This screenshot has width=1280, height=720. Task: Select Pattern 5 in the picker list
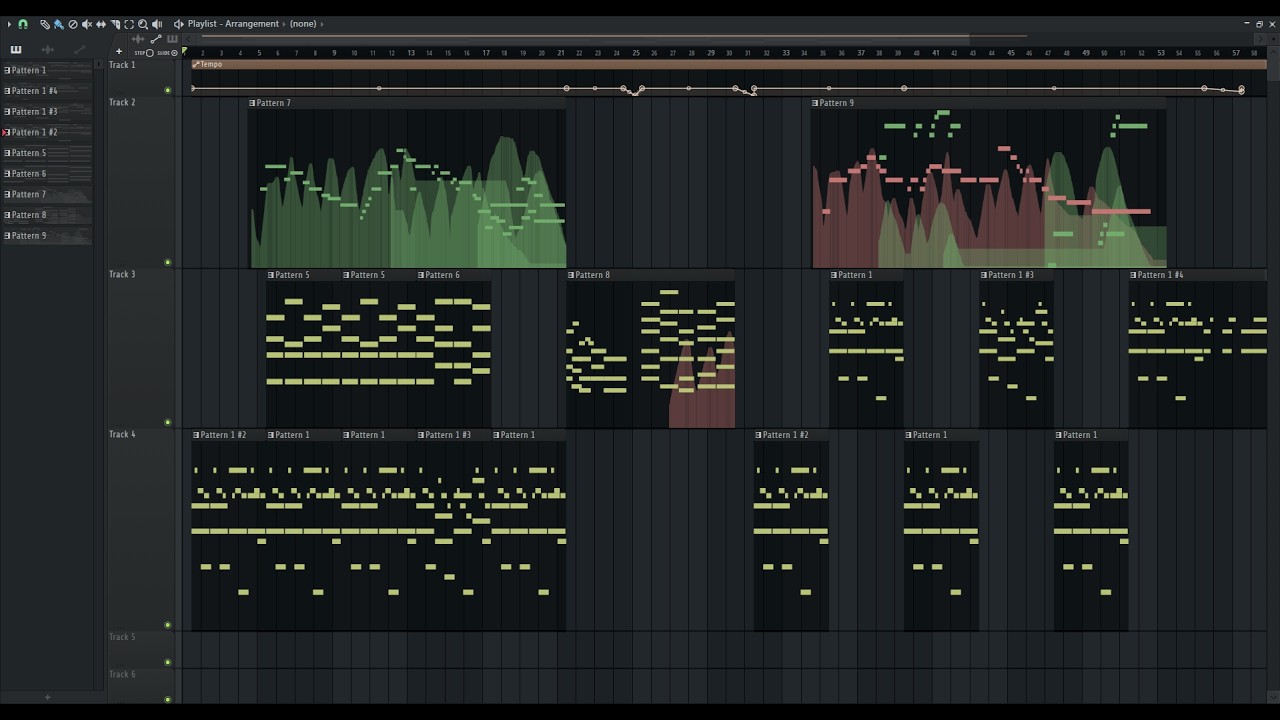pyautogui.click(x=47, y=153)
